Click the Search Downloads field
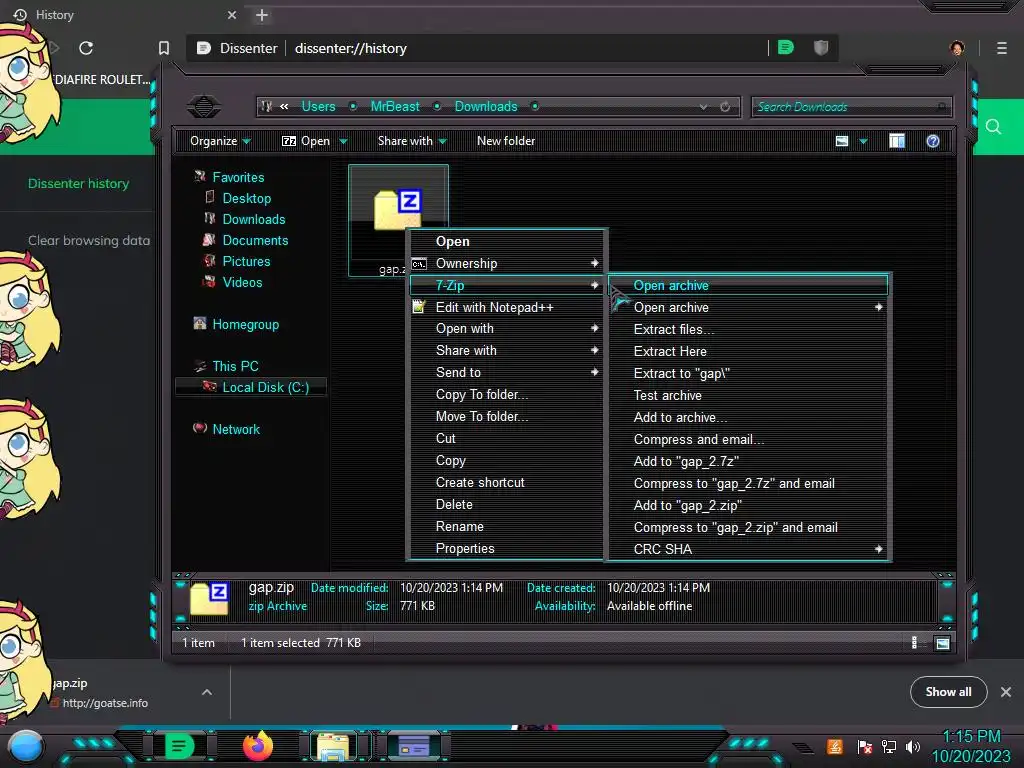The height and width of the screenshot is (768, 1024). coord(851,106)
